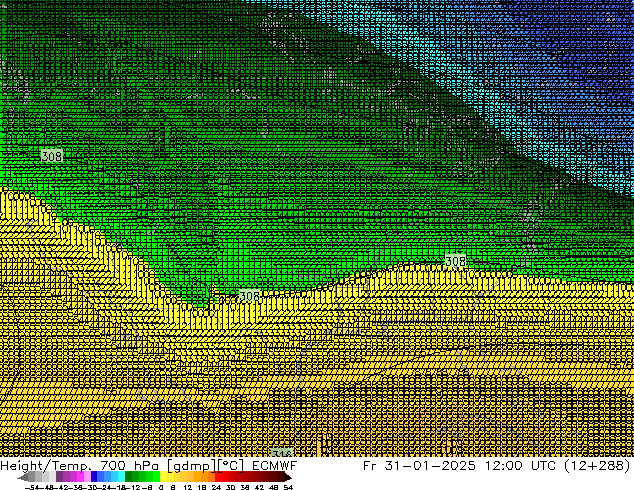Image resolution: width=634 pixels, height=490 pixels.
Task: Click the "ECMWF" model name in the title
Action: click(x=275, y=465)
